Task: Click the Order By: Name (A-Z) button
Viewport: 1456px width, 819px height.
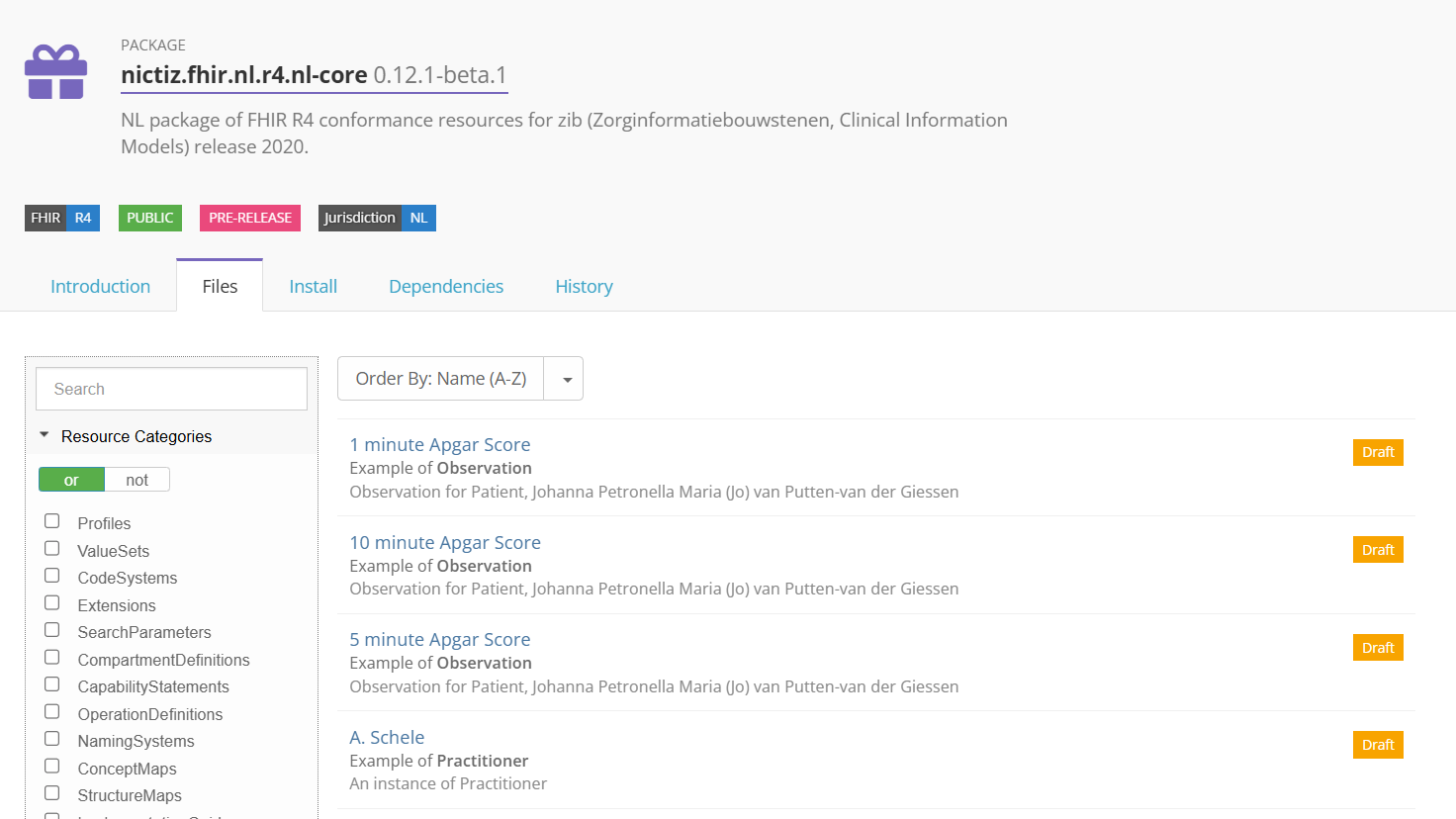Action: click(x=440, y=379)
